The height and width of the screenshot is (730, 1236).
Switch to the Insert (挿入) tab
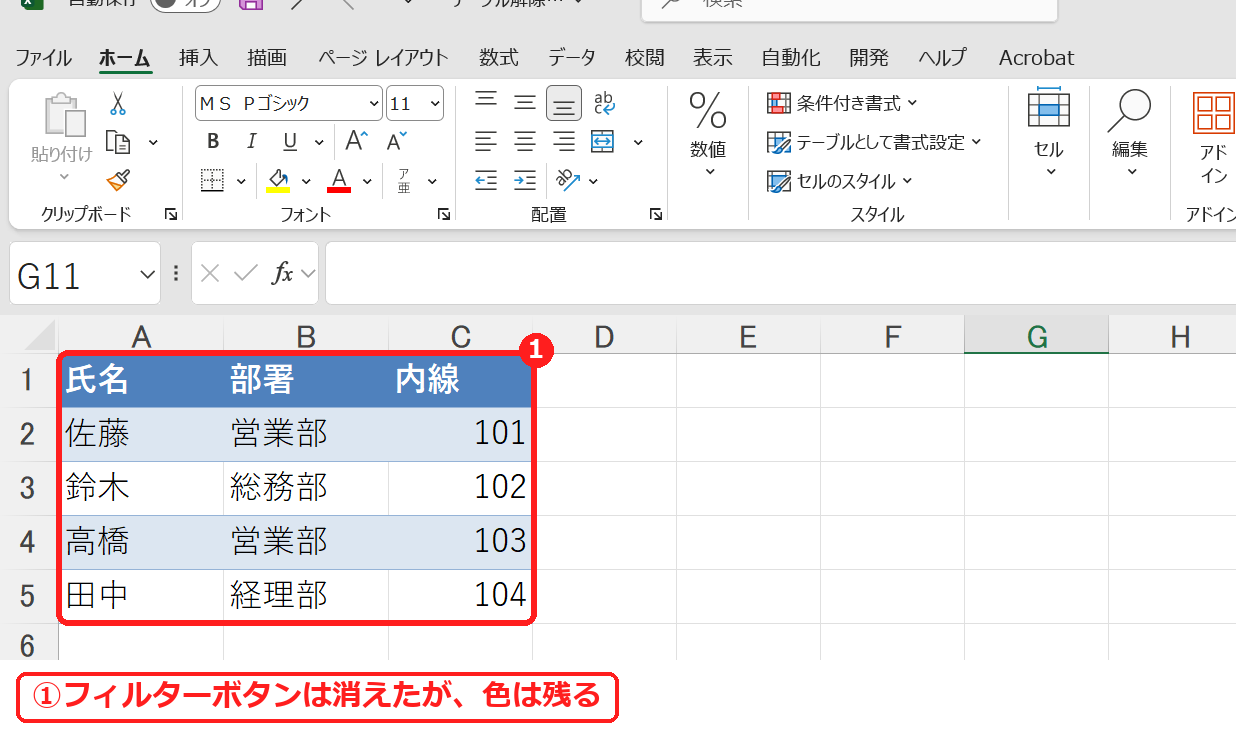198,57
